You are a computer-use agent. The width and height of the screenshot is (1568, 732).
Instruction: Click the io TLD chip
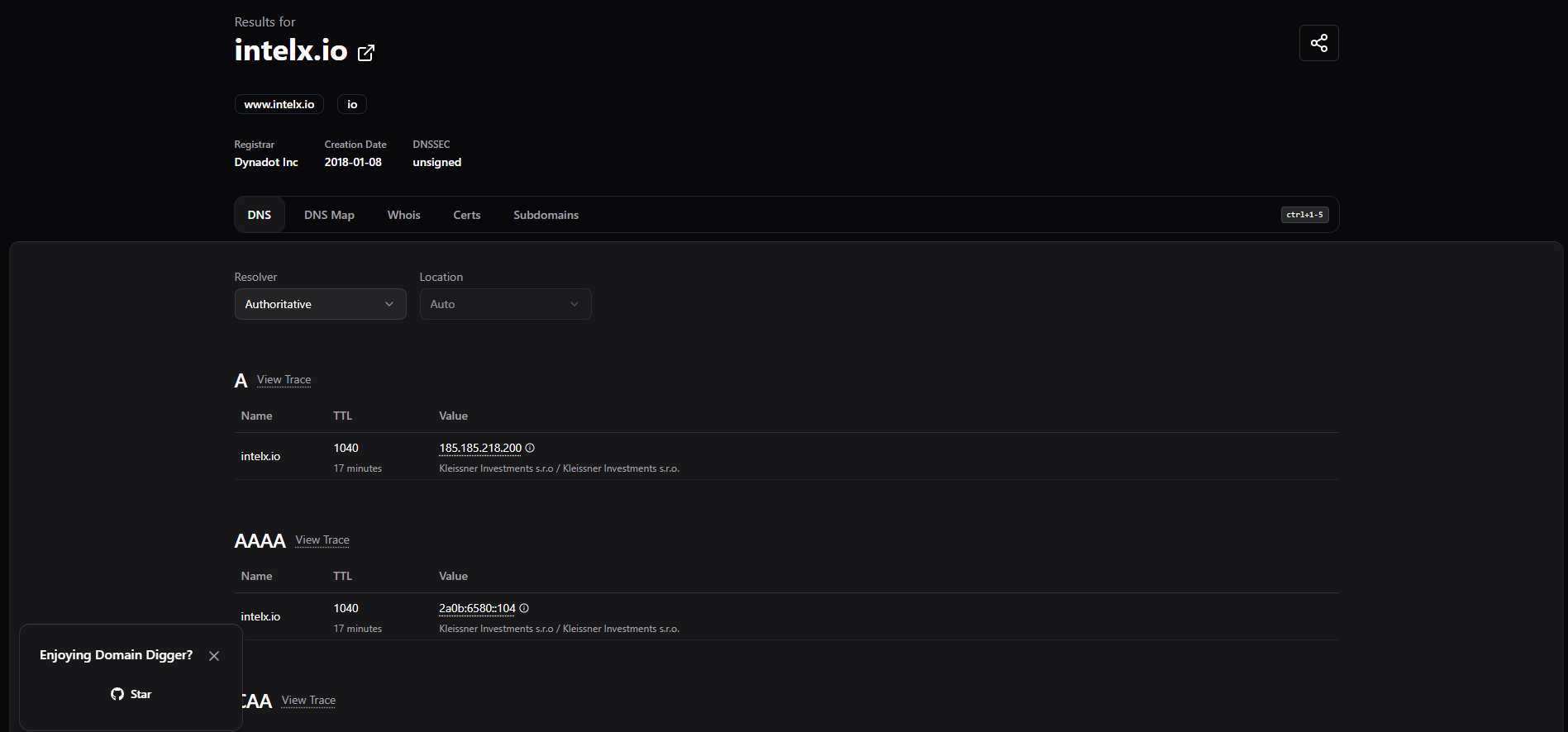point(352,104)
